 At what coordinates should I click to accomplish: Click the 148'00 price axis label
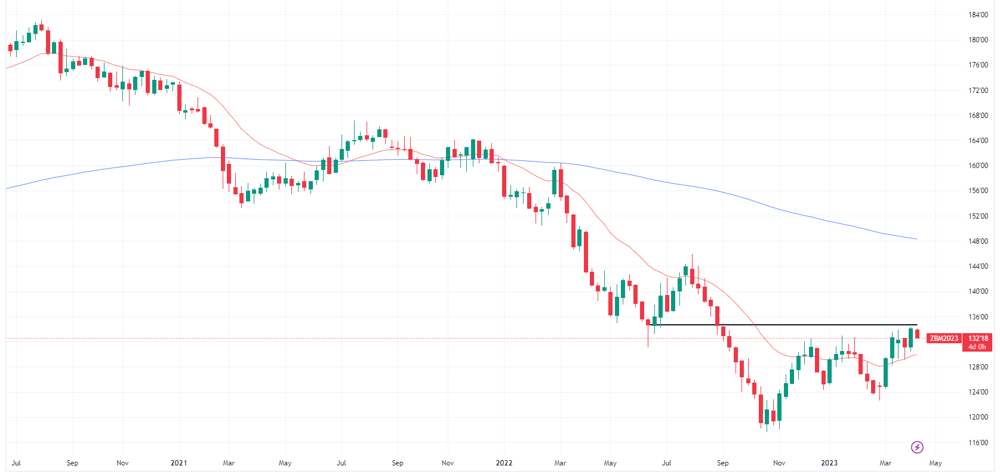(978, 241)
